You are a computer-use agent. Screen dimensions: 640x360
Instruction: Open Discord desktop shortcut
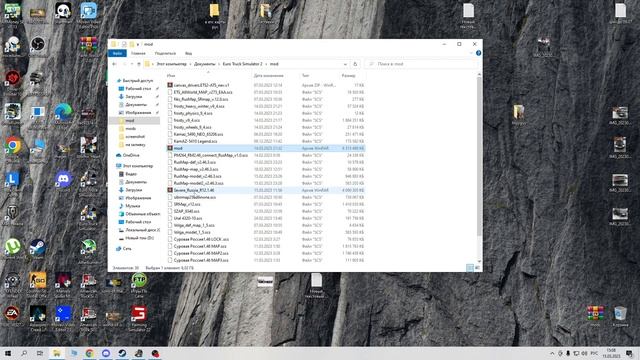point(63,180)
